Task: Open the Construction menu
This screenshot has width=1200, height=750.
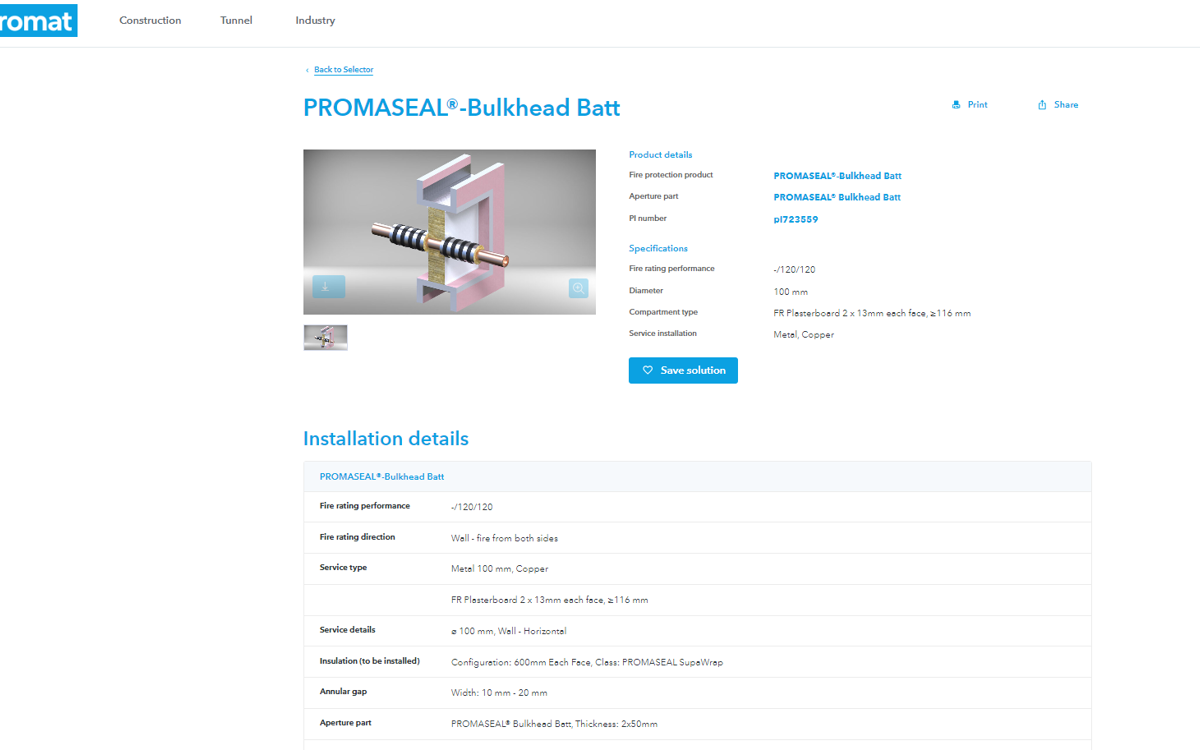Action: pyautogui.click(x=150, y=20)
